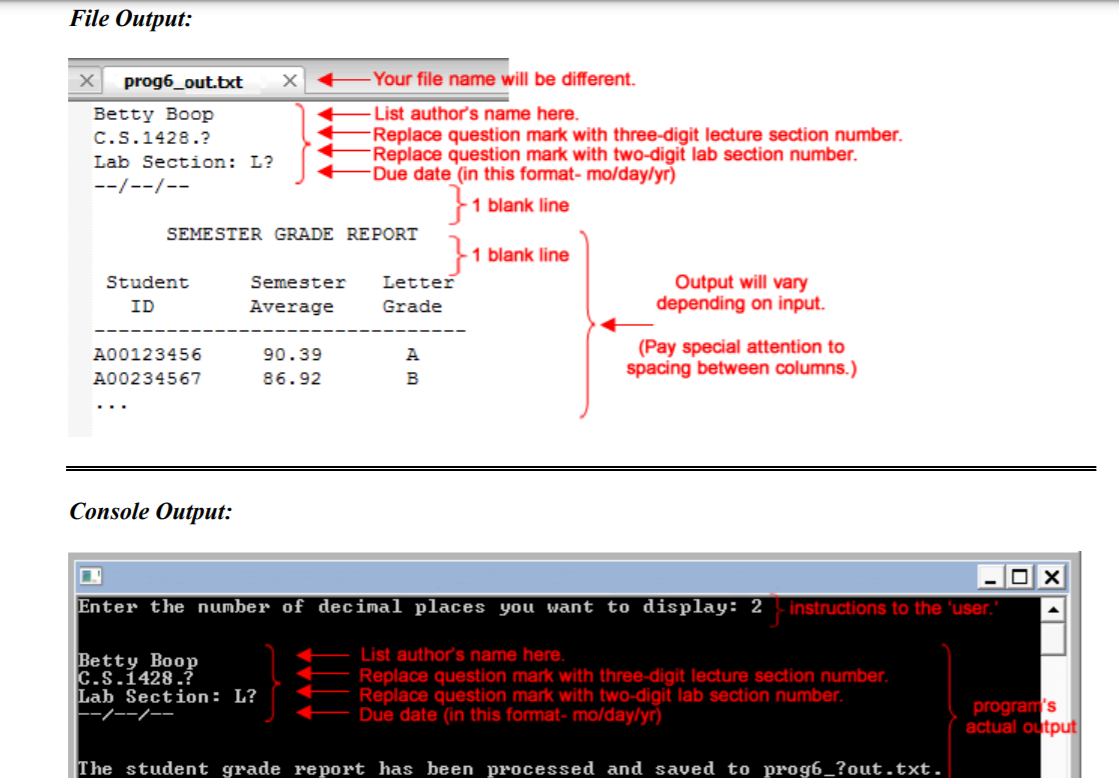Screen dimensions: 1119x778
Task: Click the 'Output will vary depending on input.' note
Action: coord(741,293)
